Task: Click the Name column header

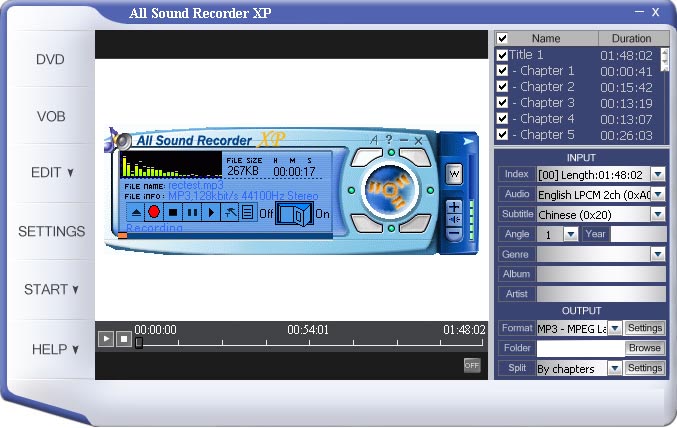Action: 546,38
